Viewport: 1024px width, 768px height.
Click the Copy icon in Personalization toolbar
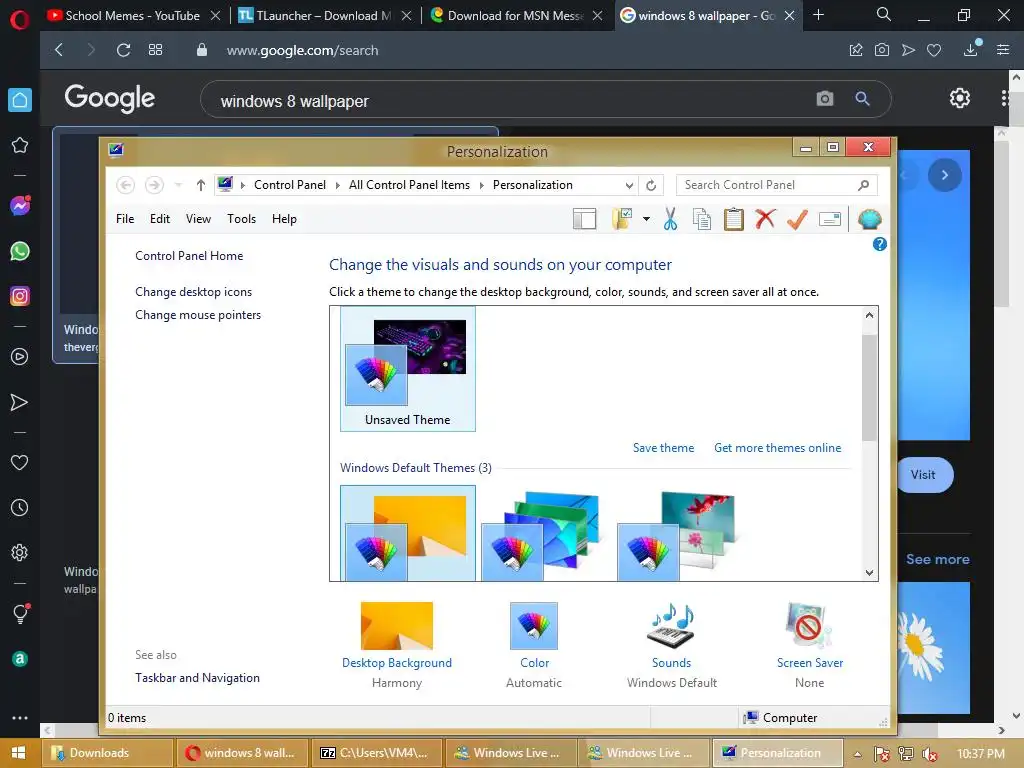click(x=702, y=219)
